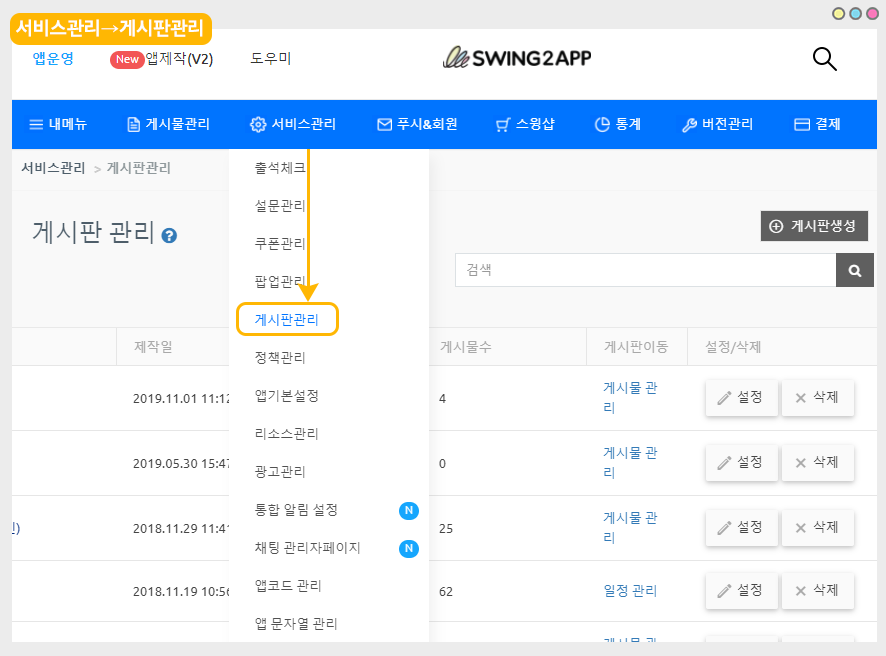This screenshot has width=886, height=656.
Task: Click the help question mark next to 게시판 관리
Action: coord(169,236)
